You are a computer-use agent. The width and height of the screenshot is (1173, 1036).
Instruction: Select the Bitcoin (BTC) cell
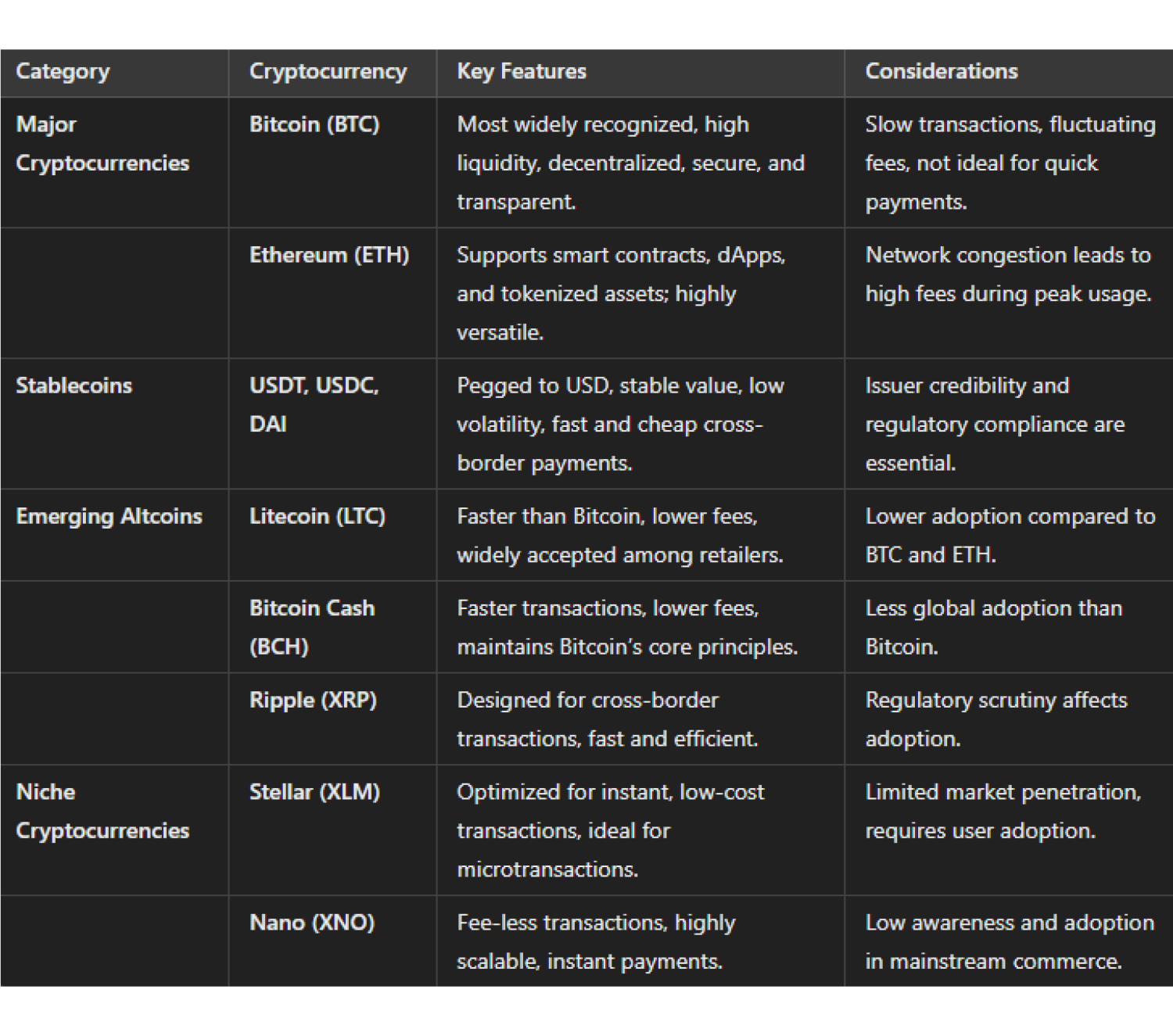point(314,125)
